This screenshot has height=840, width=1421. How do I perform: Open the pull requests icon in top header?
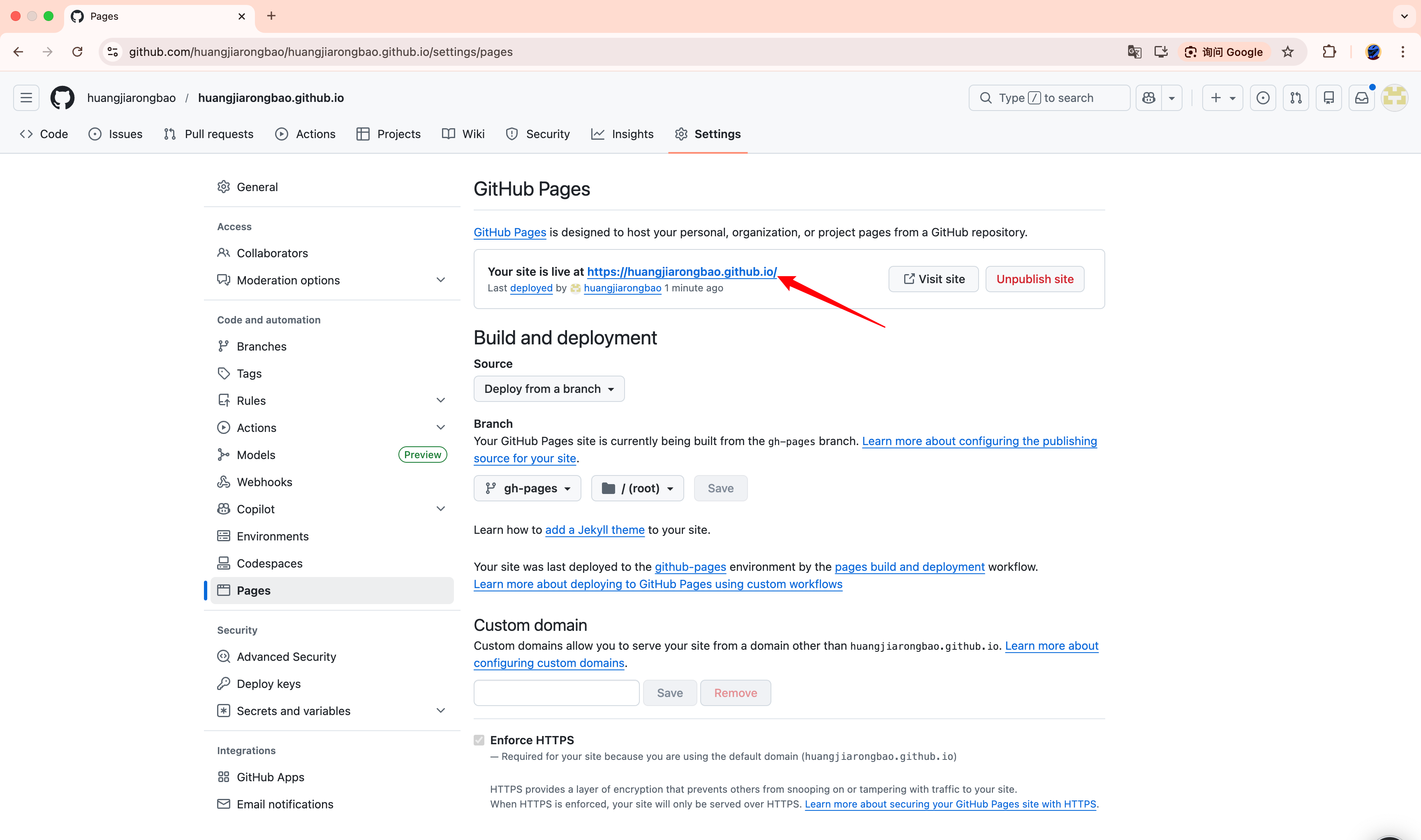tap(1296, 98)
